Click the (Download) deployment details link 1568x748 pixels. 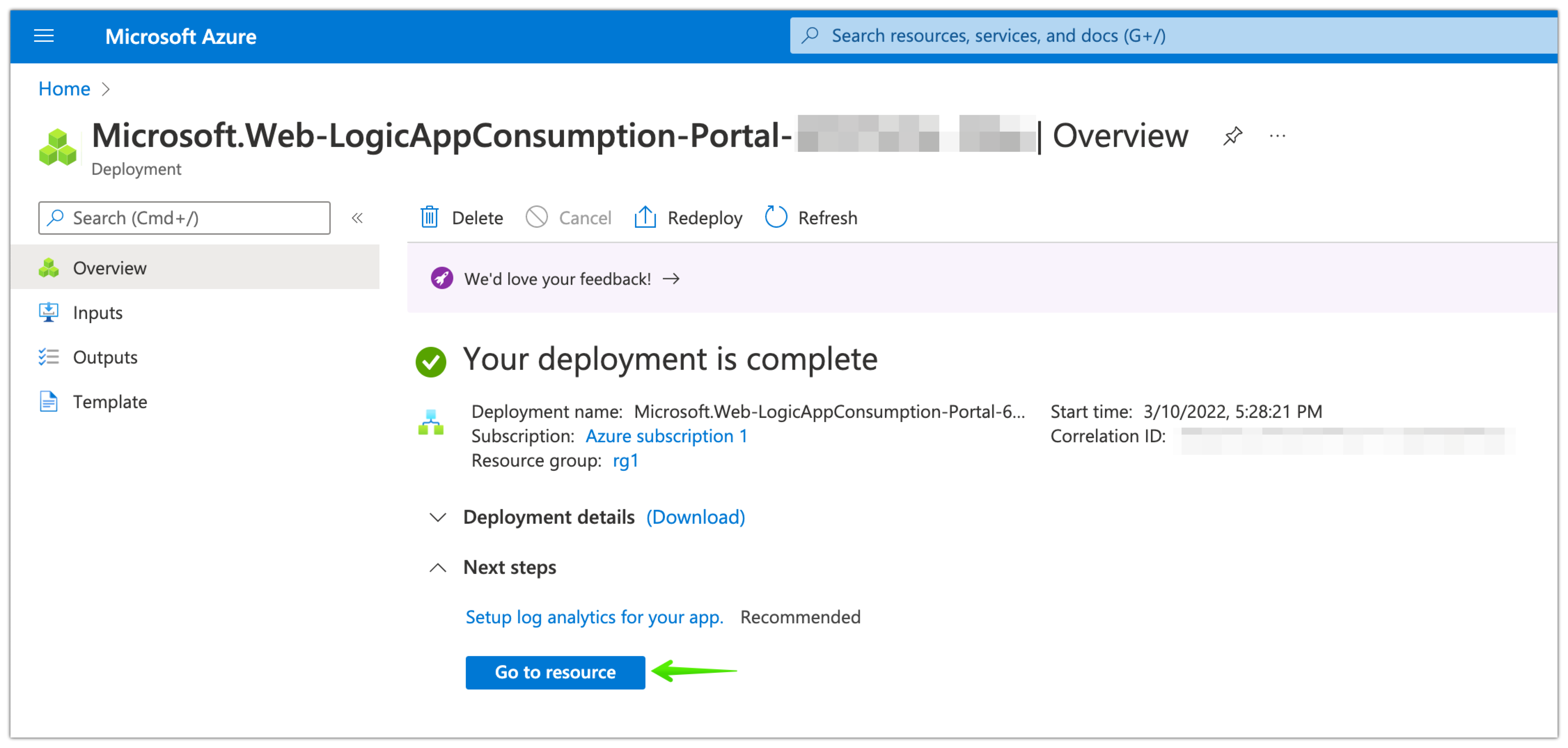pyautogui.click(x=696, y=517)
